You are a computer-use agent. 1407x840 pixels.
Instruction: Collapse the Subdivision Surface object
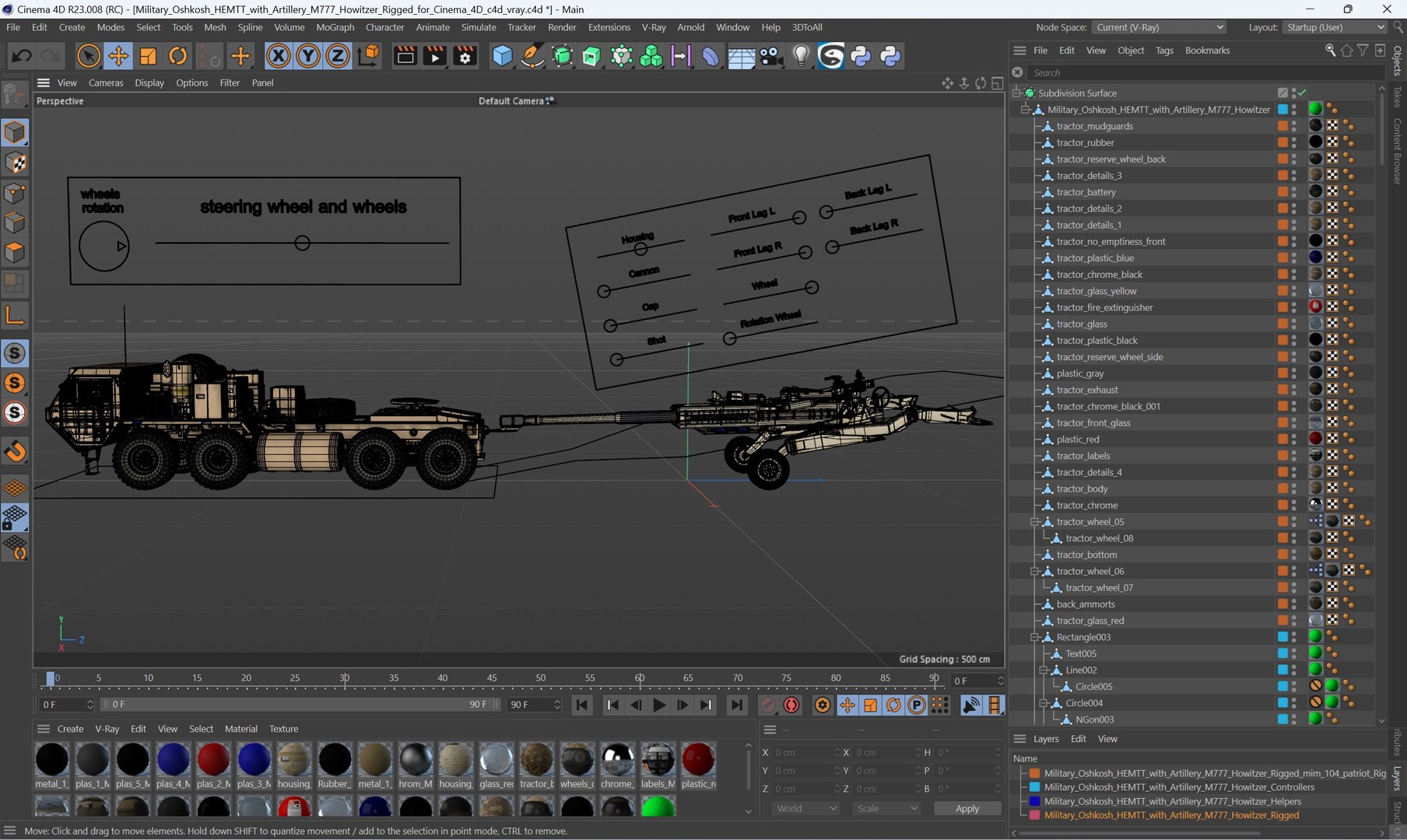pyautogui.click(x=1016, y=93)
